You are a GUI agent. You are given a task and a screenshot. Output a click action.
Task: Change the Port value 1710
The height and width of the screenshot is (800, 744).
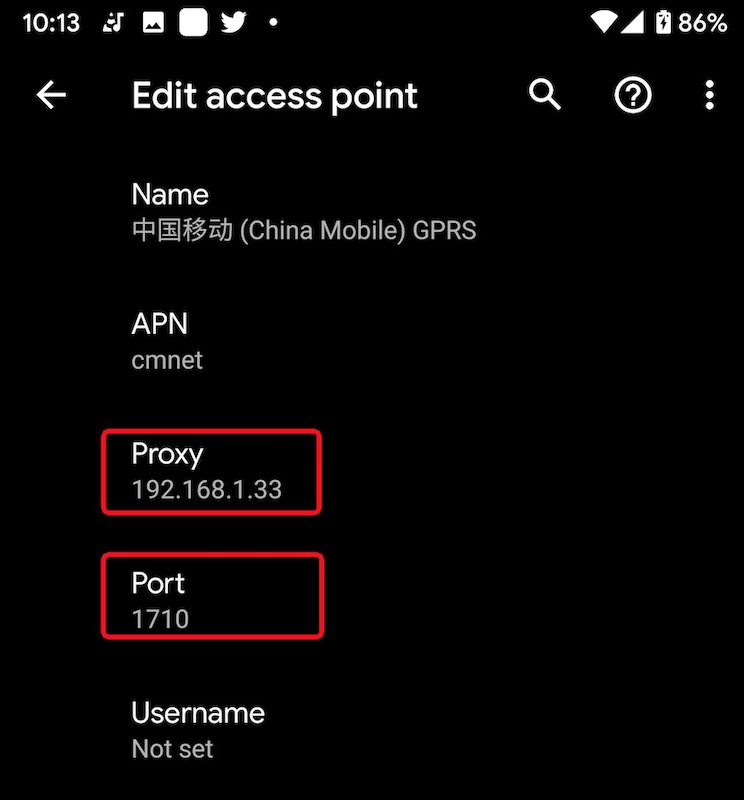pos(211,600)
